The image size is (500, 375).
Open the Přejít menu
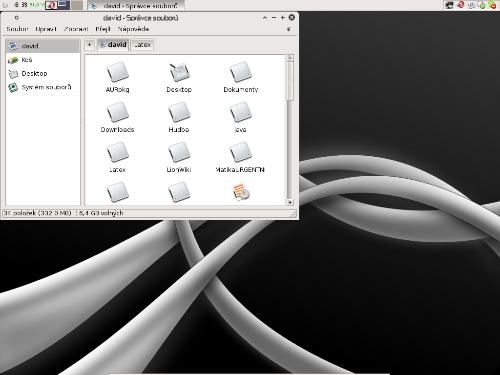(103, 29)
